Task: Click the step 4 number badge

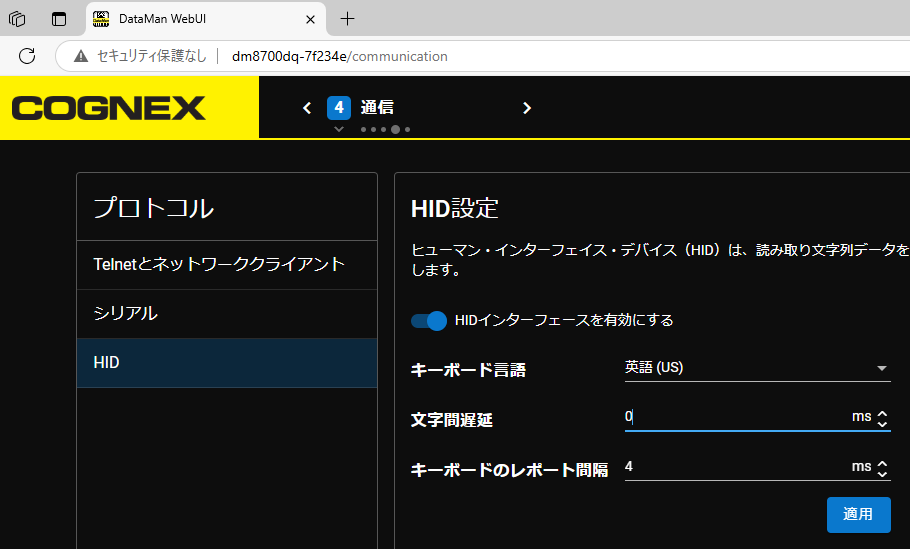Action: [339, 107]
